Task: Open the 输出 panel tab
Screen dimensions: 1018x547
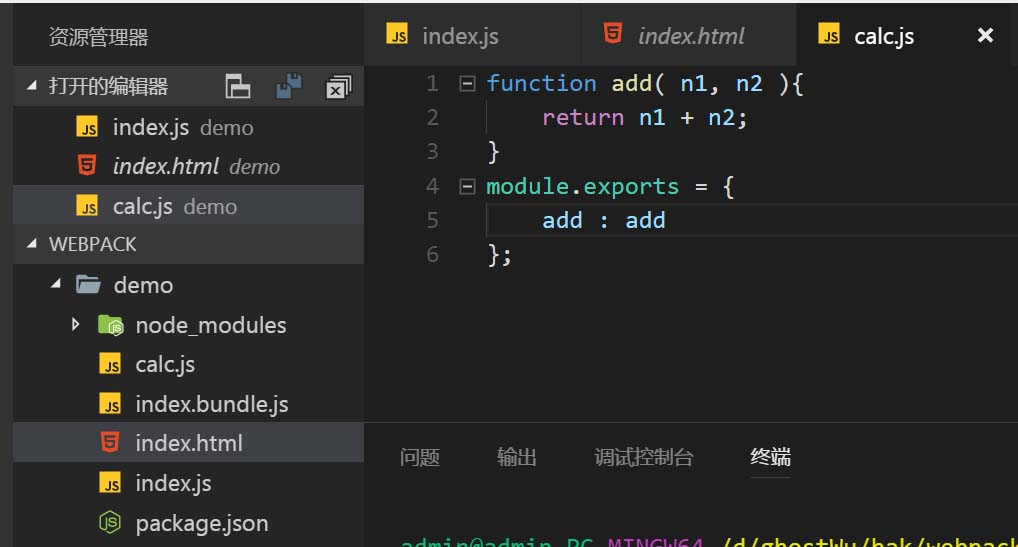Action: pyautogui.click(x=517, y=457)
